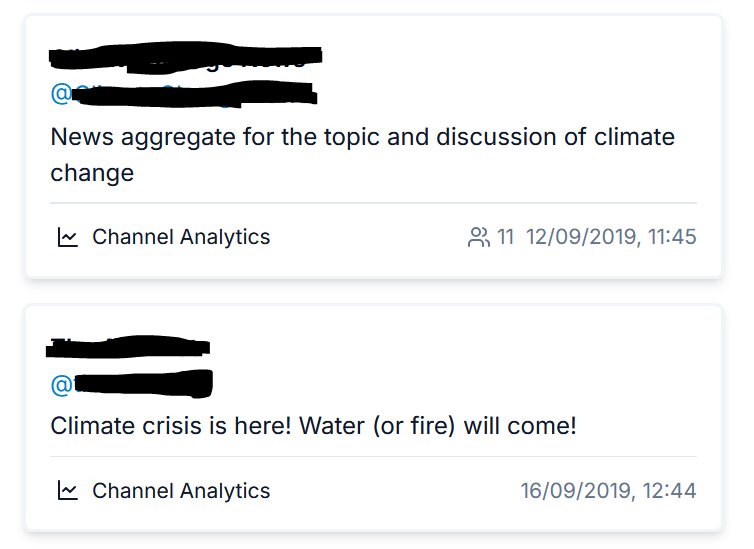Click the chart icon in the news aggregate card

(x=67, y=237)
